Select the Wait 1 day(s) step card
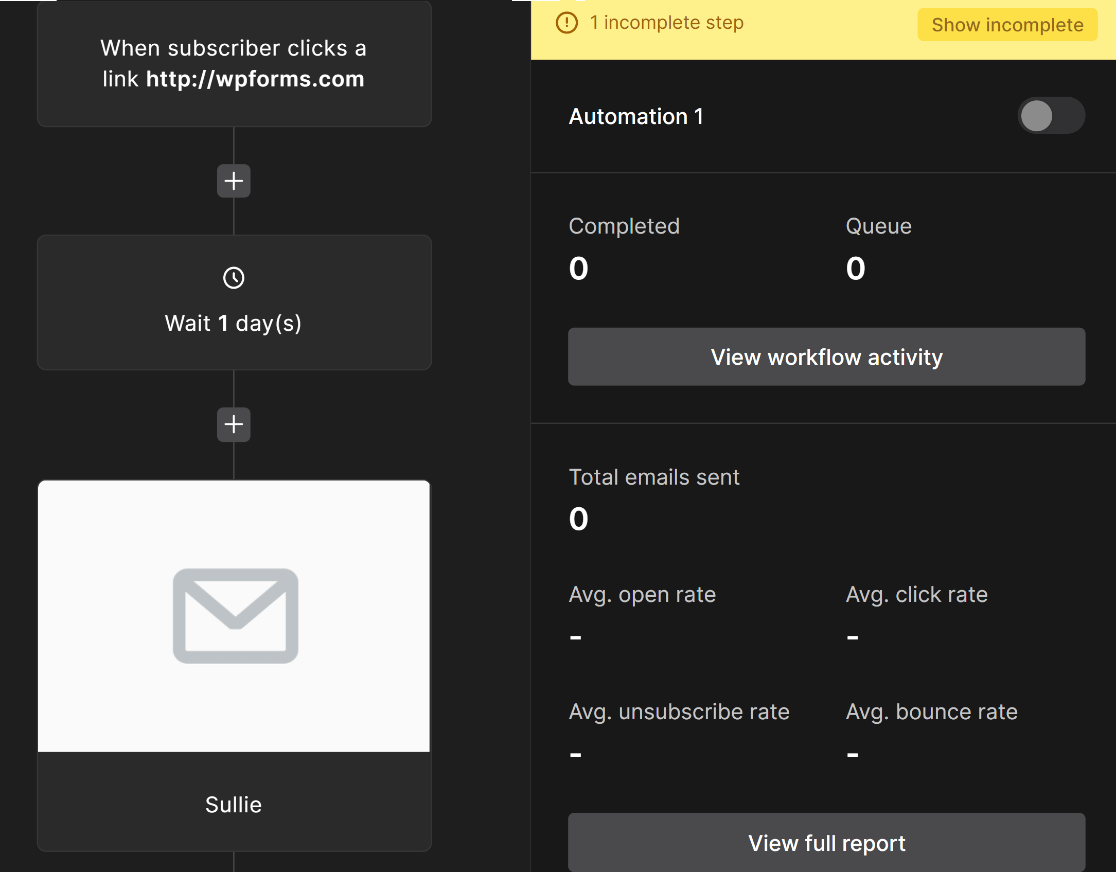 (x=234, y=303)
